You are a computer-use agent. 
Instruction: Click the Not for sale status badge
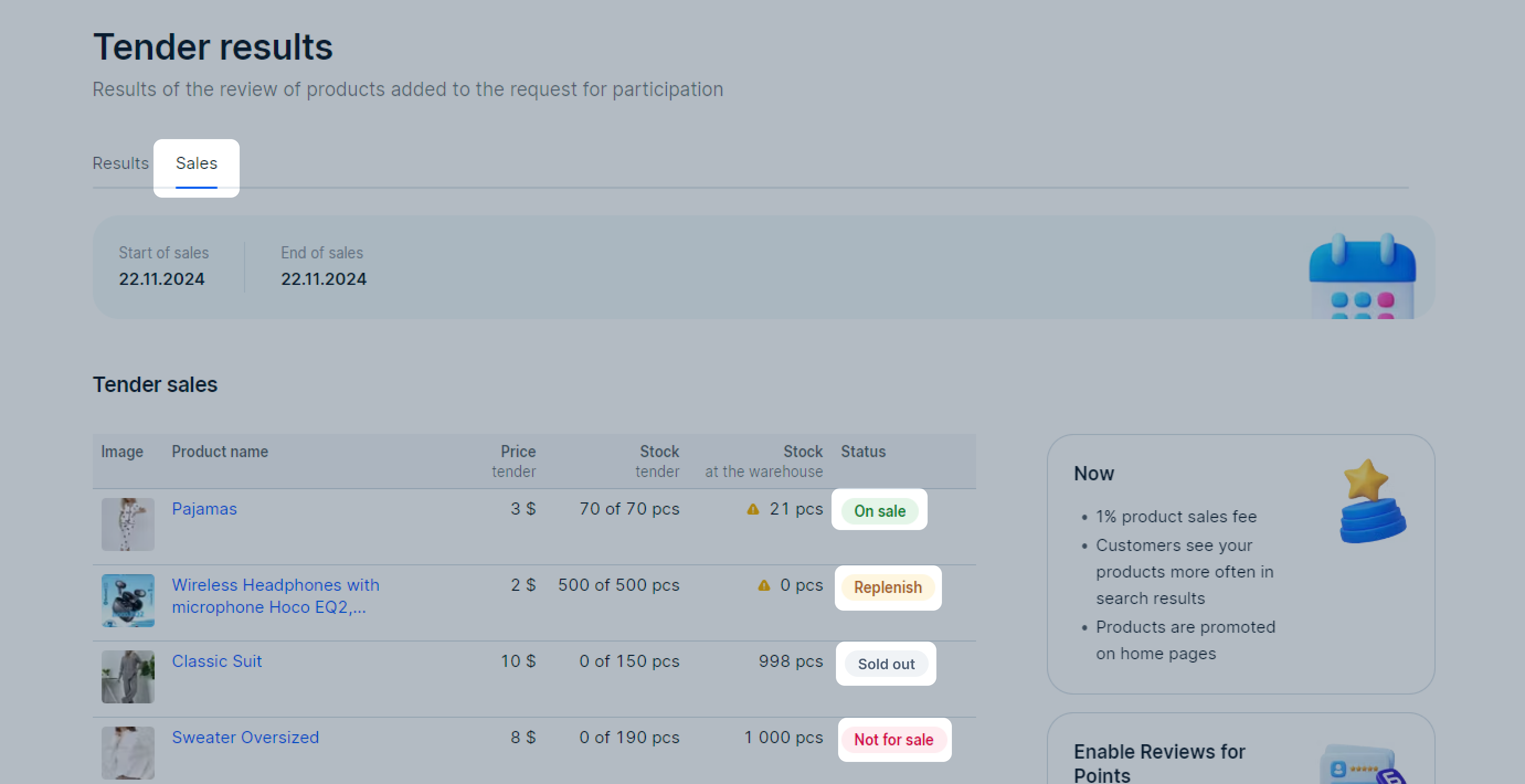pyautogui.click(x=893, y=740)
